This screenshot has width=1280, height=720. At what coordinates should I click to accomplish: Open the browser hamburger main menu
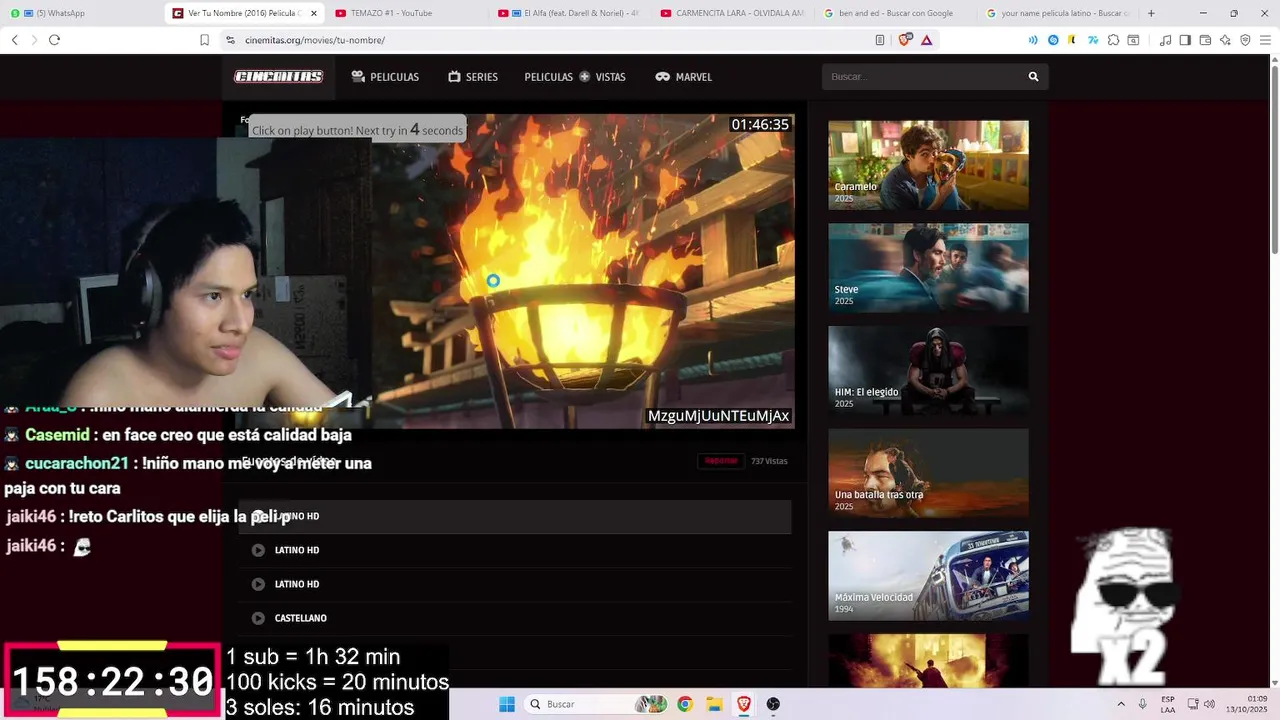click(1266, 40)
